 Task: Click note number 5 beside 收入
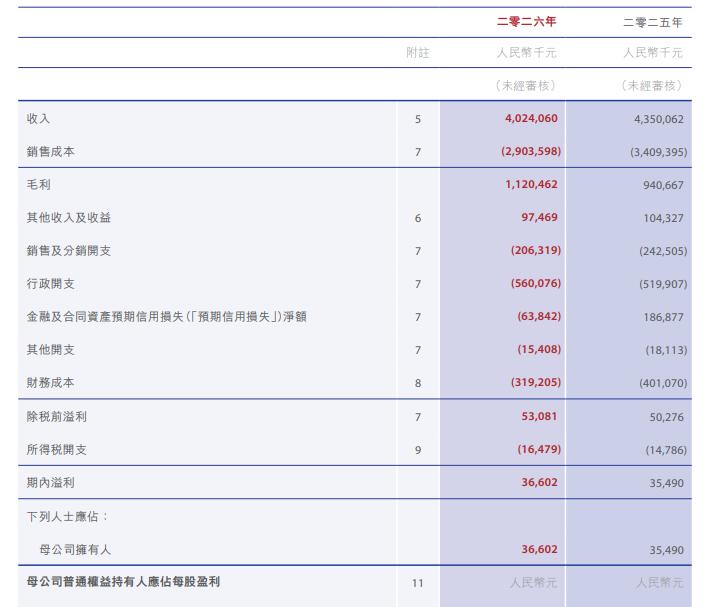(x=418, y=119)
